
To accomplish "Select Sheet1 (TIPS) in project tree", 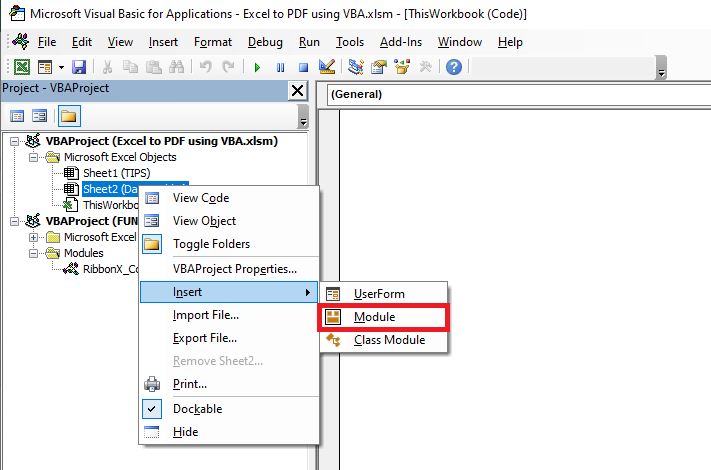I will (x=117, y=173).
